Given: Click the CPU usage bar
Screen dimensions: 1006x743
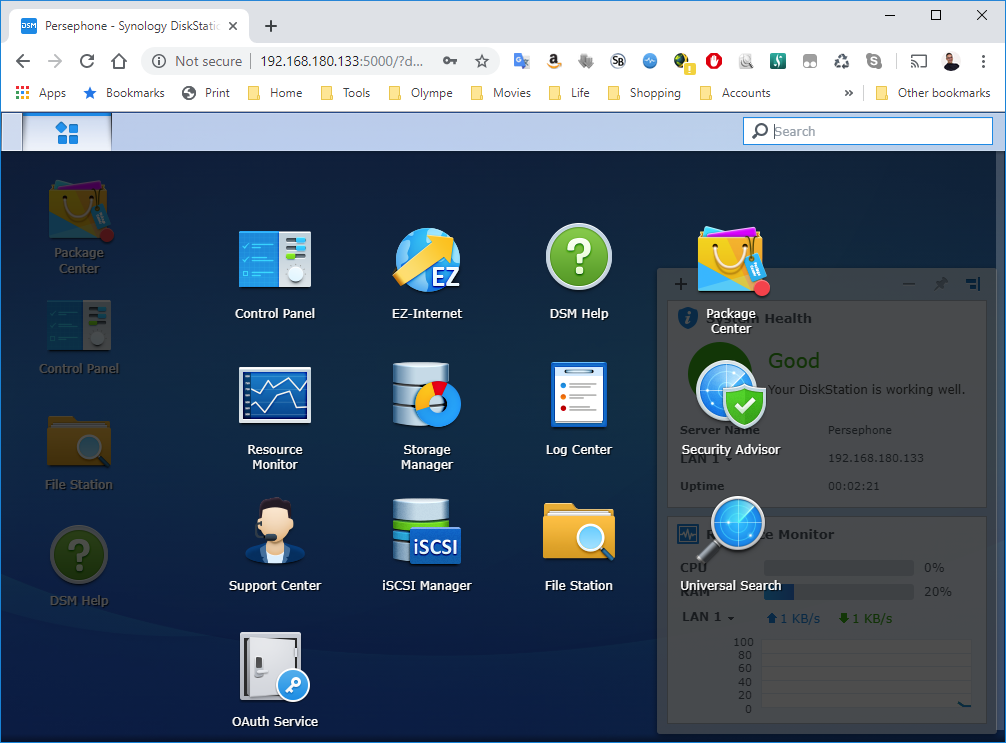Looking at the screenshot, I should coord(839,568).
